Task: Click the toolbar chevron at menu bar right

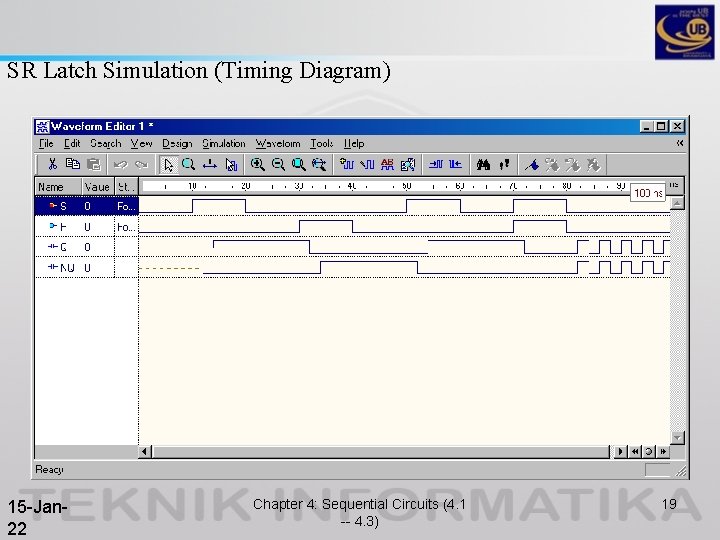Action: (x=680, y=143)
